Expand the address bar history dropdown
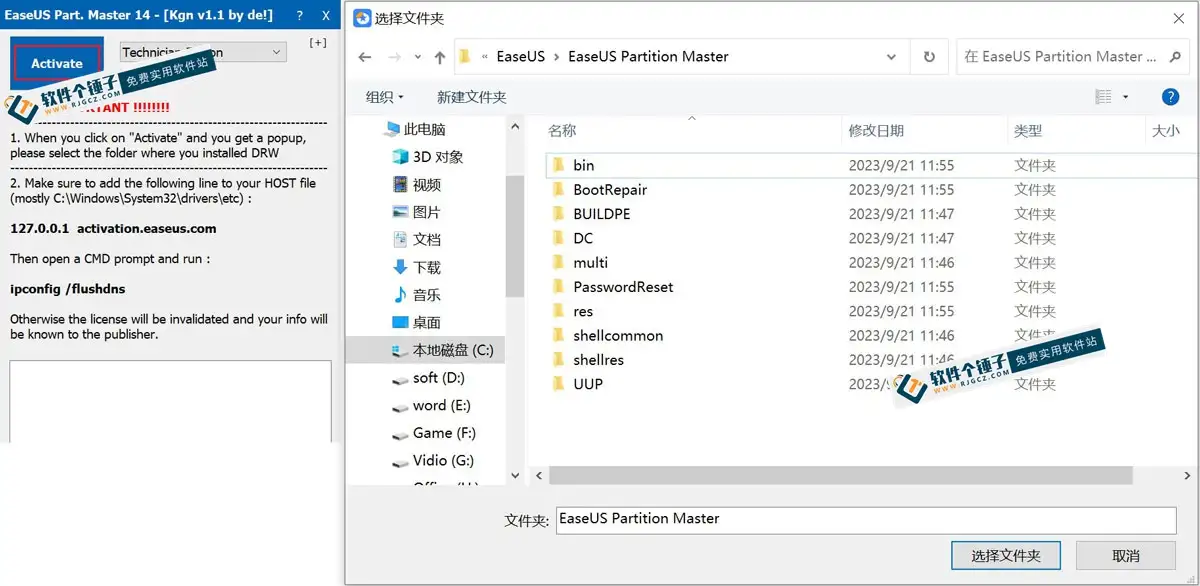Screen dimensions: 1200x586 [891, 57]
